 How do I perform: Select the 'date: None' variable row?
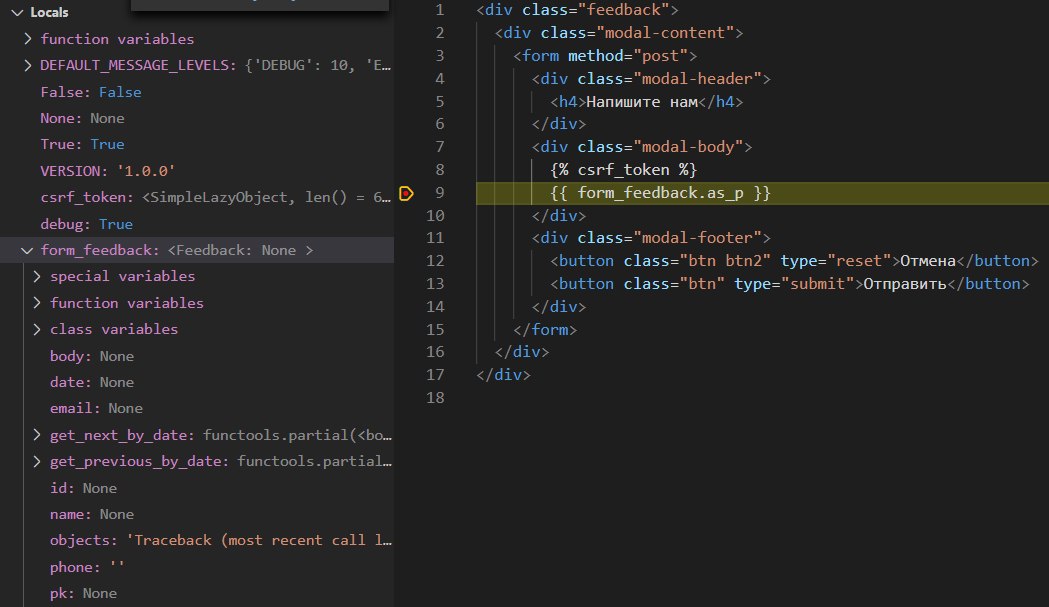[x=197, y=382]
